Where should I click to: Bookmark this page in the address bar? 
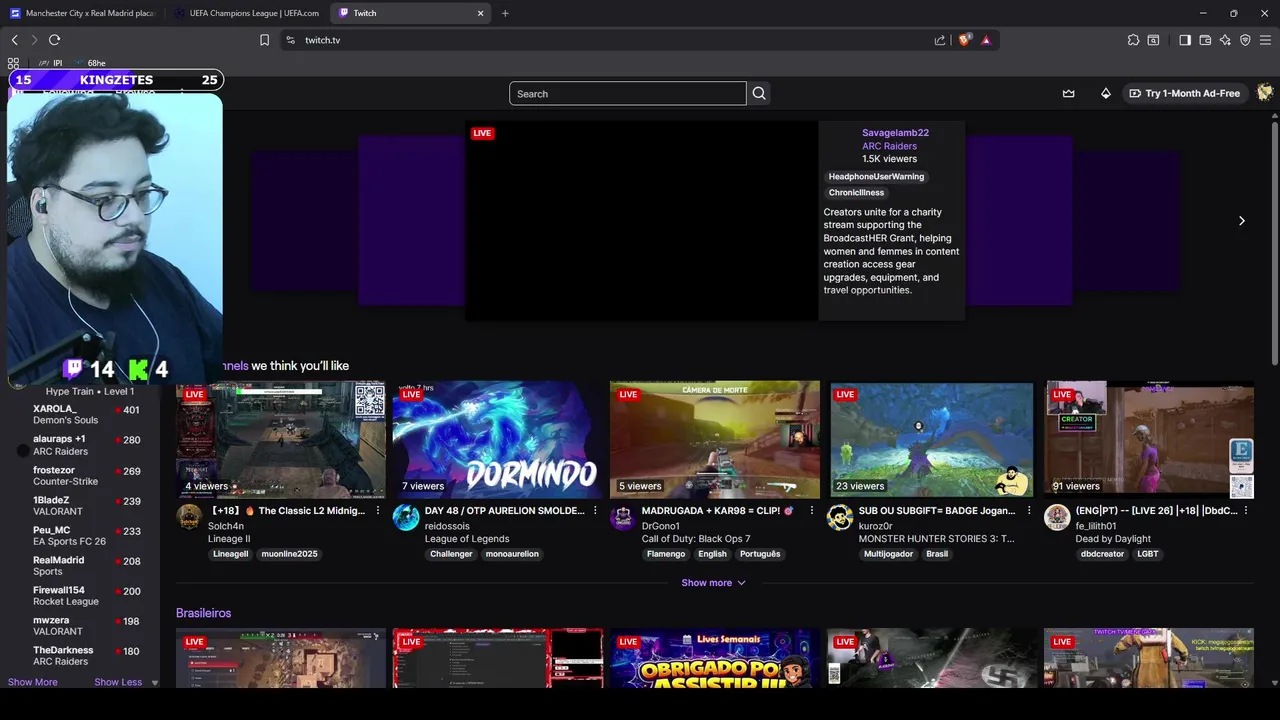coord(264,40)
